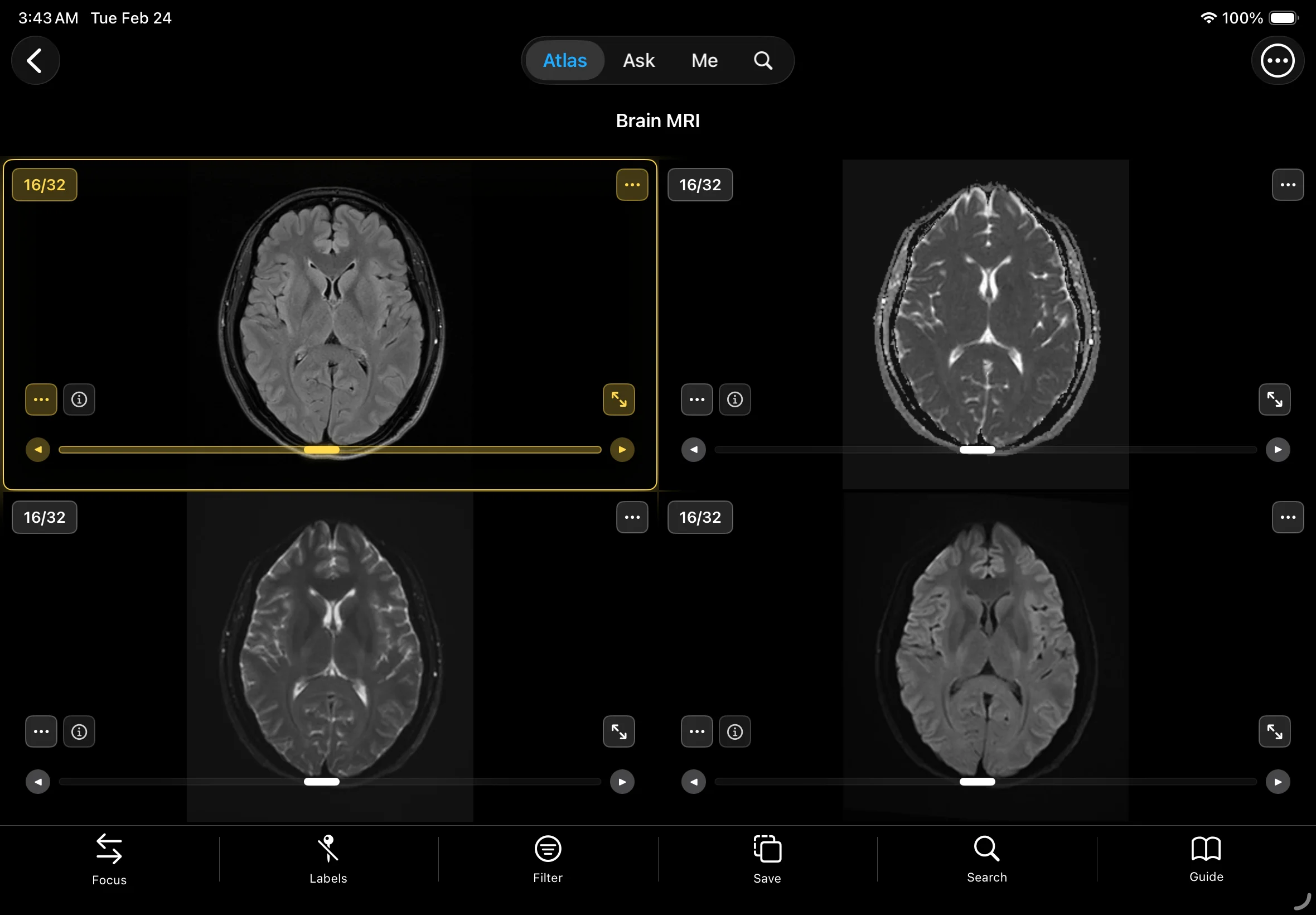Tap Search in the bottom toolbar
The width and height of the screenshot is (1316, 915).
[986, 858]
